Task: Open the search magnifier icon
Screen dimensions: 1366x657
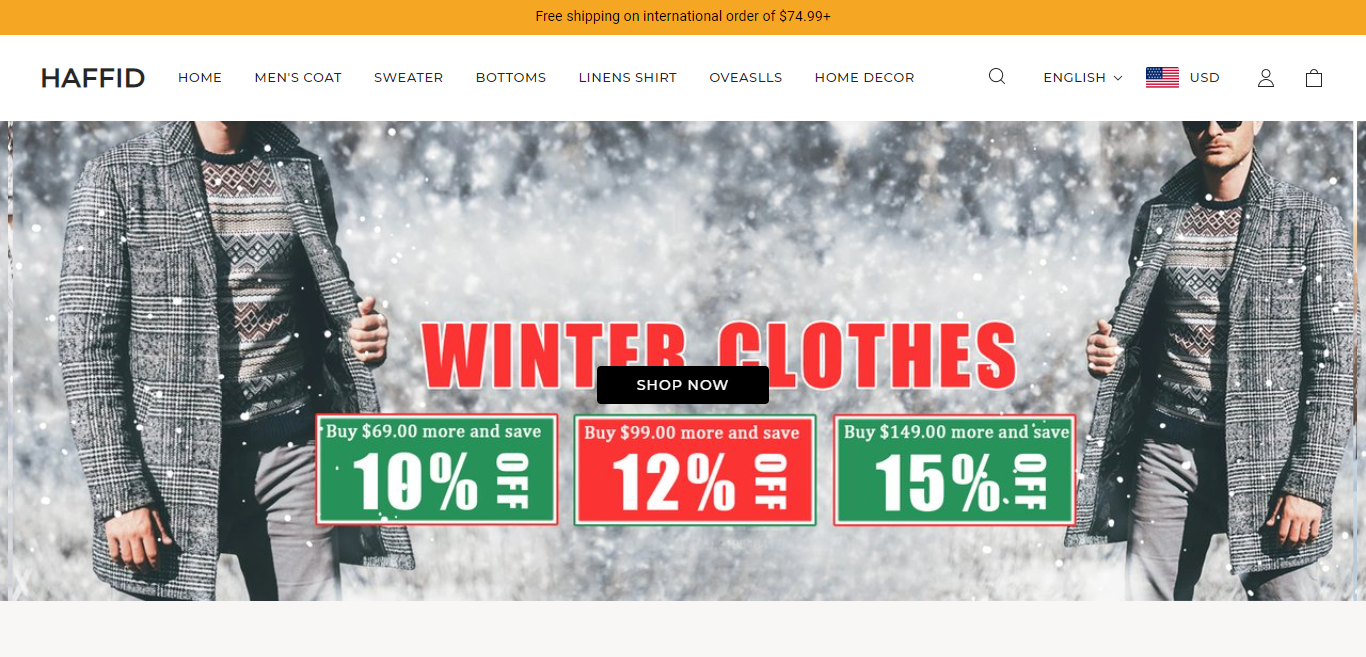Action: click(996, 76)
